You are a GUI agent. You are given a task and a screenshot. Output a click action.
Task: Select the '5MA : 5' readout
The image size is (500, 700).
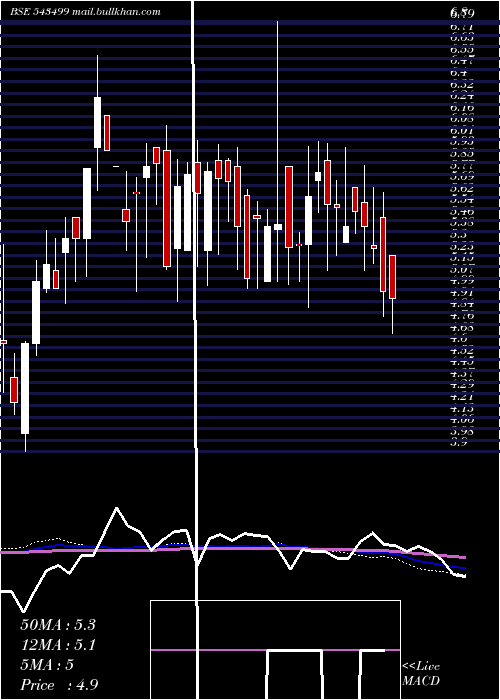pos(47,665)
